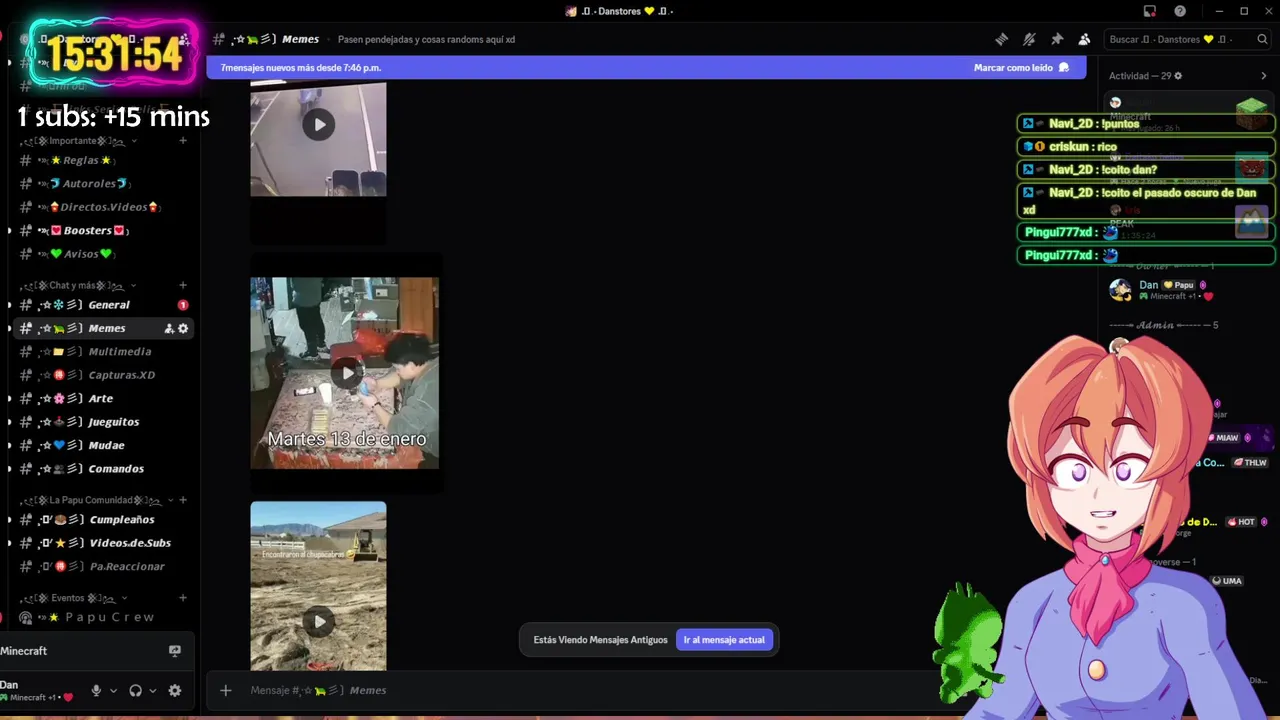The image size is (1280, 720).
Task: Click the invite people icon on Memes channel
Action: tap(169, 328)
